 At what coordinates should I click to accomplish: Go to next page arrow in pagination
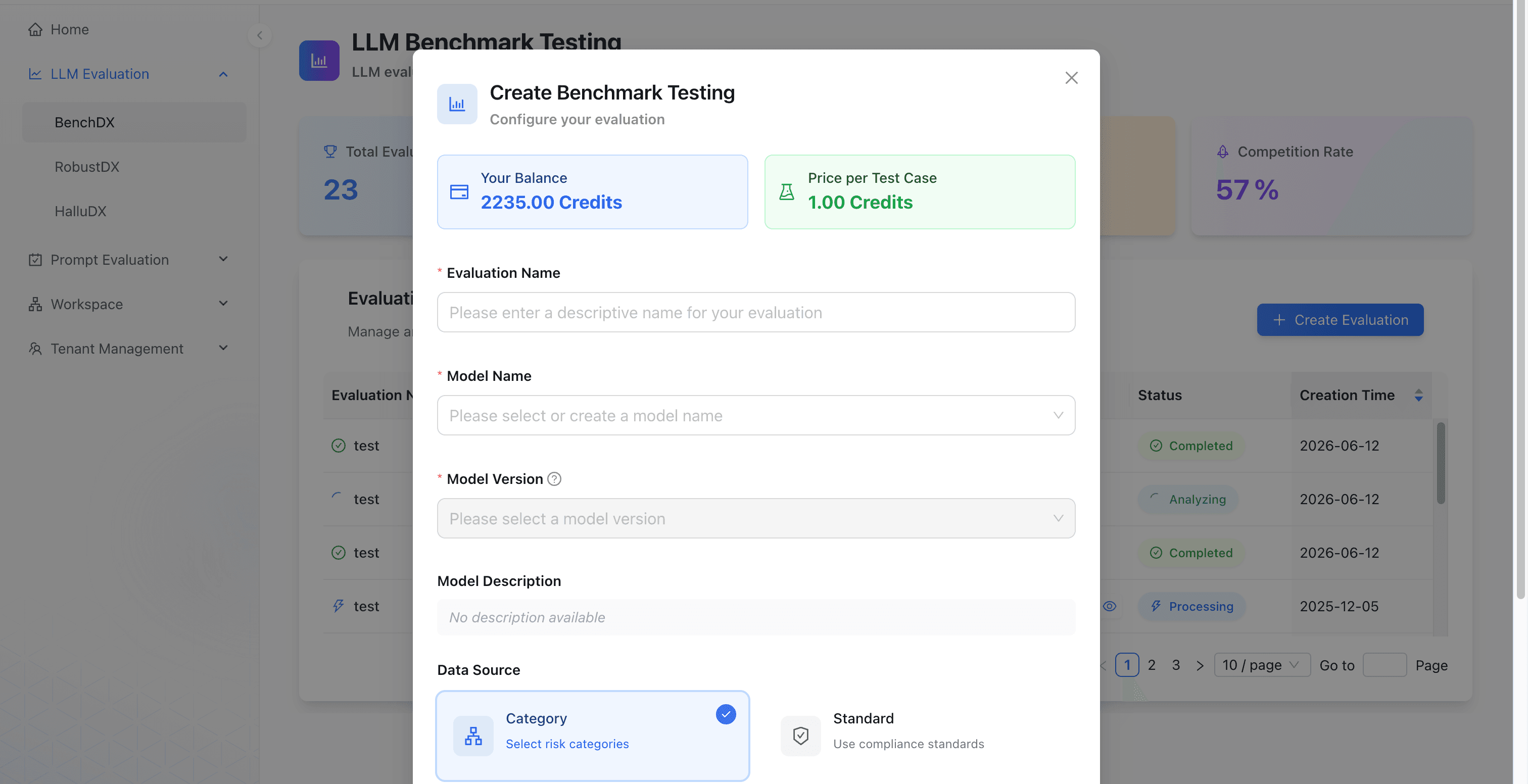[1200, 665]
